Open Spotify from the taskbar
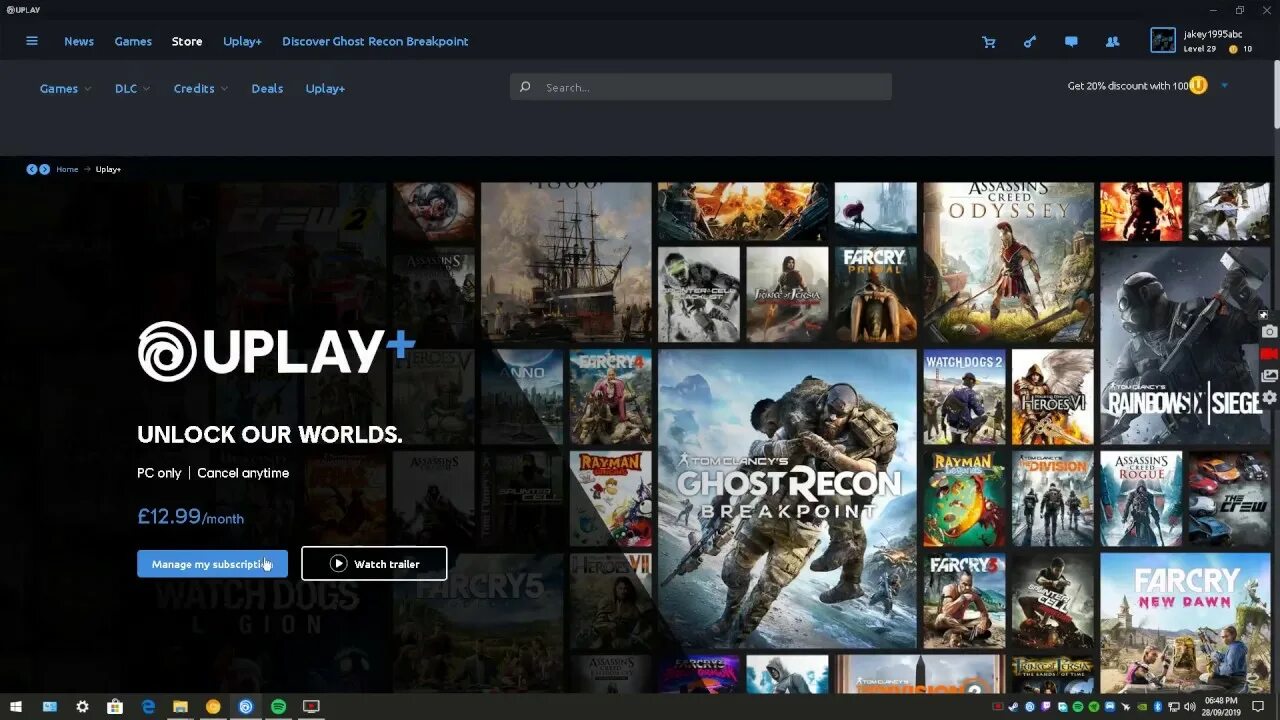The width and height of the screenshot is (1280, 720). [278, 707]
